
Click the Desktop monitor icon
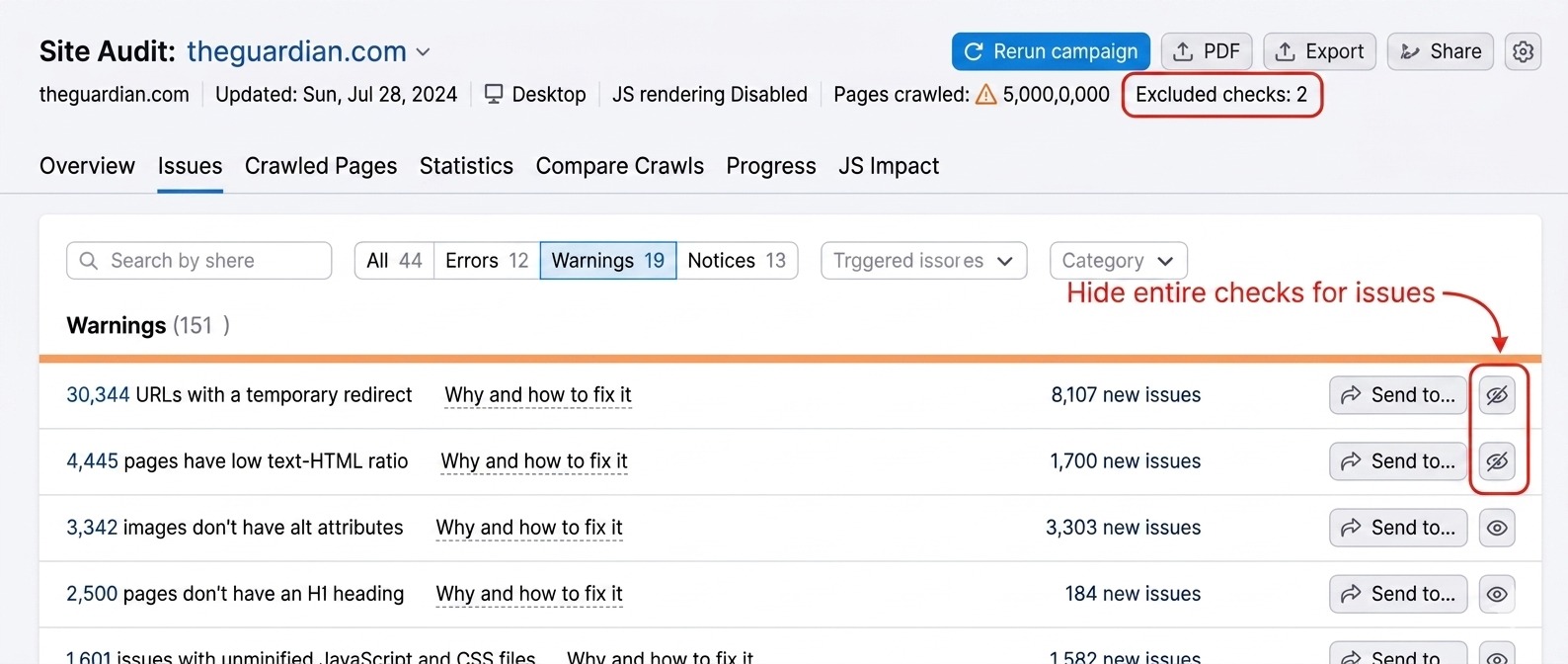(x=493, y=95)
